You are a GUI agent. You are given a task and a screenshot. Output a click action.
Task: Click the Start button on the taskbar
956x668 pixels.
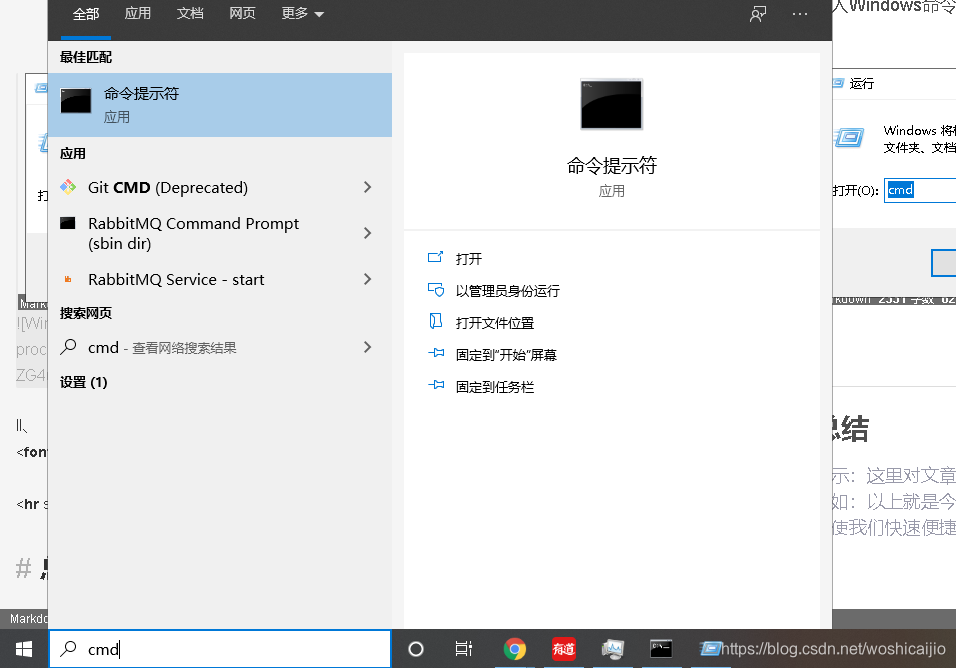coord(22,650)
